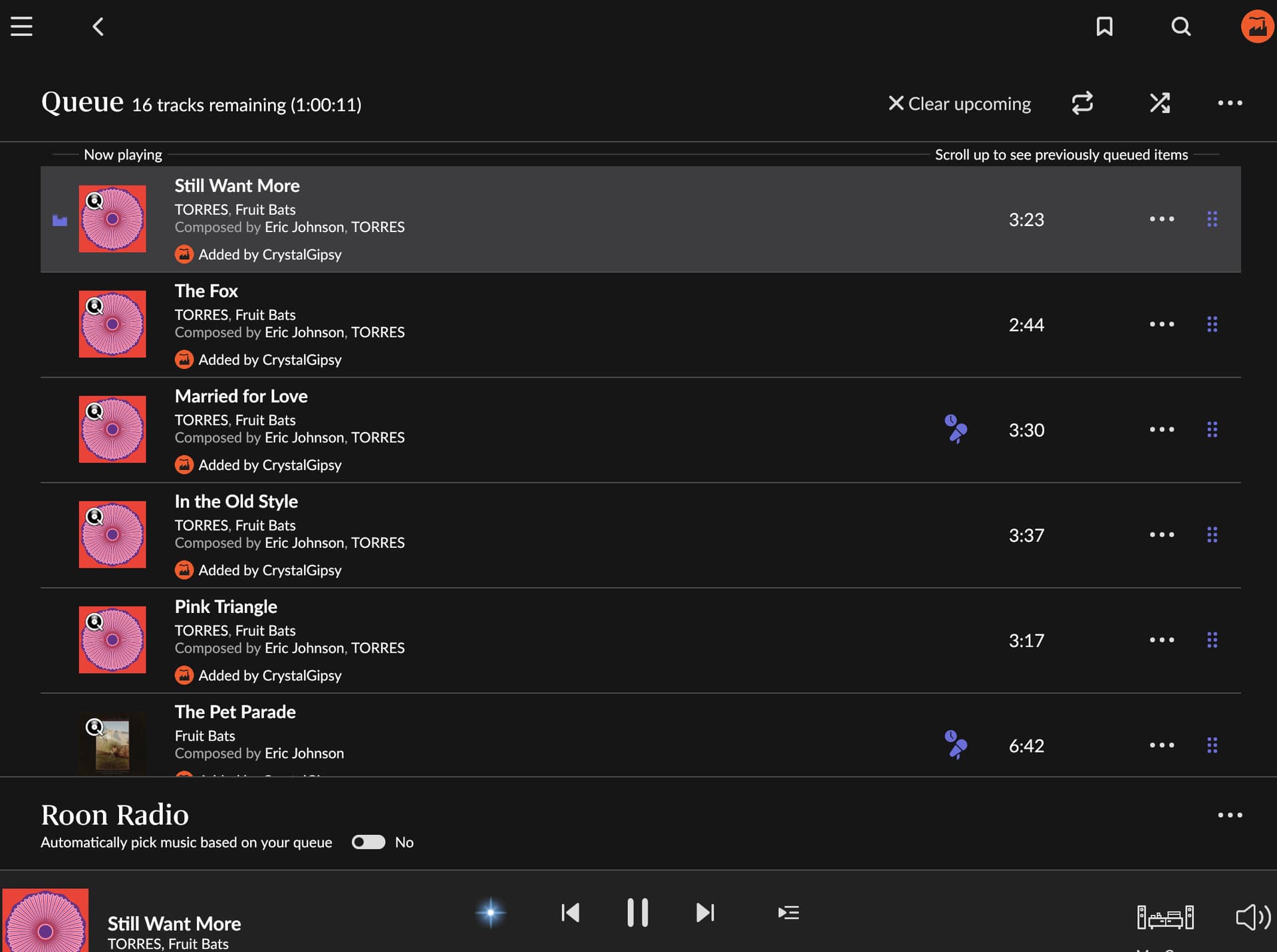Open more options for The Fox
The image size is (1277, 952).
click(1161, 324)
